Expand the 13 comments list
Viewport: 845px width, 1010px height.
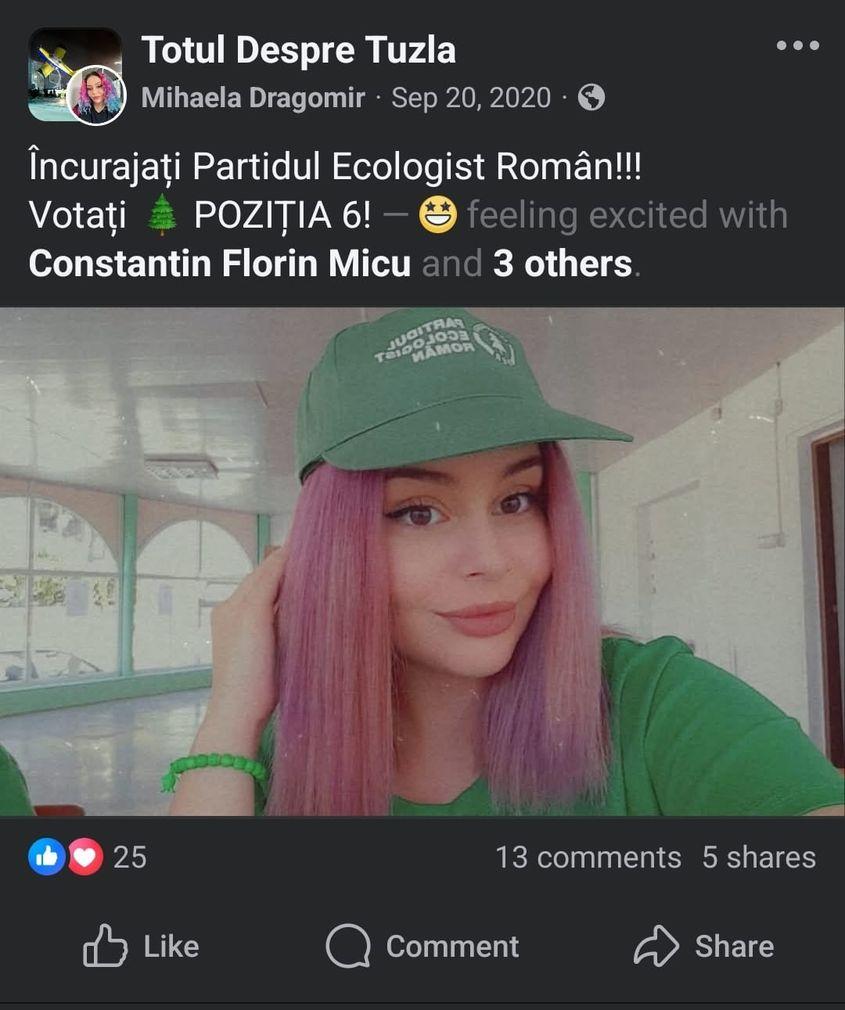(588, 857)
